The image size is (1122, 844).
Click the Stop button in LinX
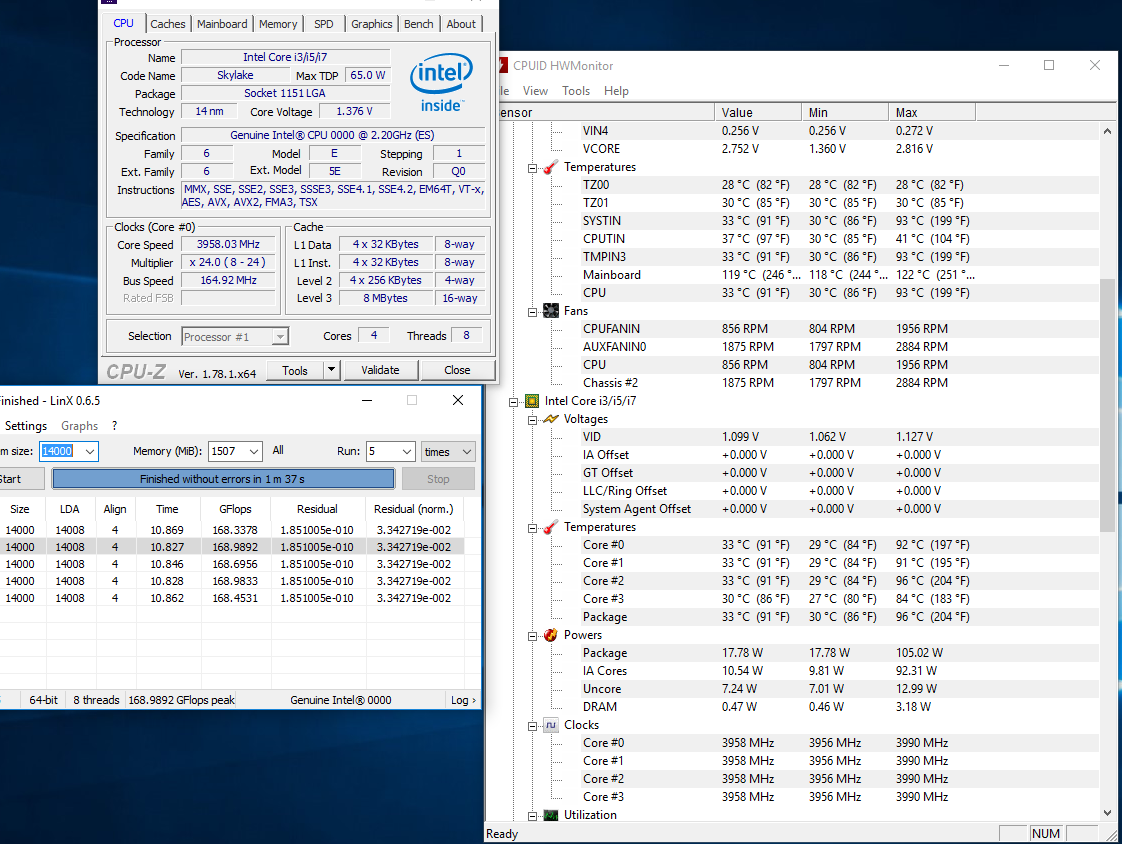[x=438, y=479]
